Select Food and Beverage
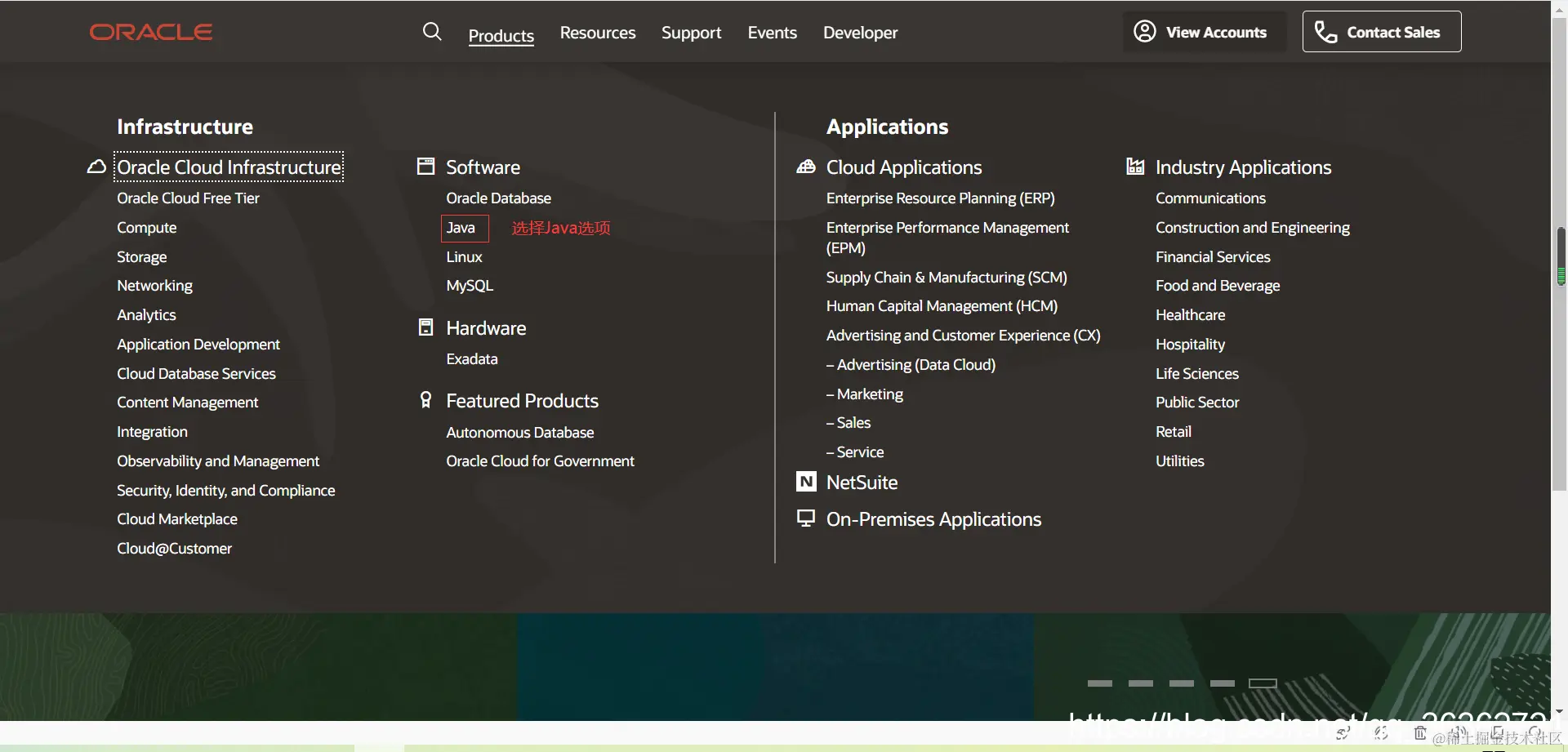The image size is (1568, 752). (x=1218, y=286)
